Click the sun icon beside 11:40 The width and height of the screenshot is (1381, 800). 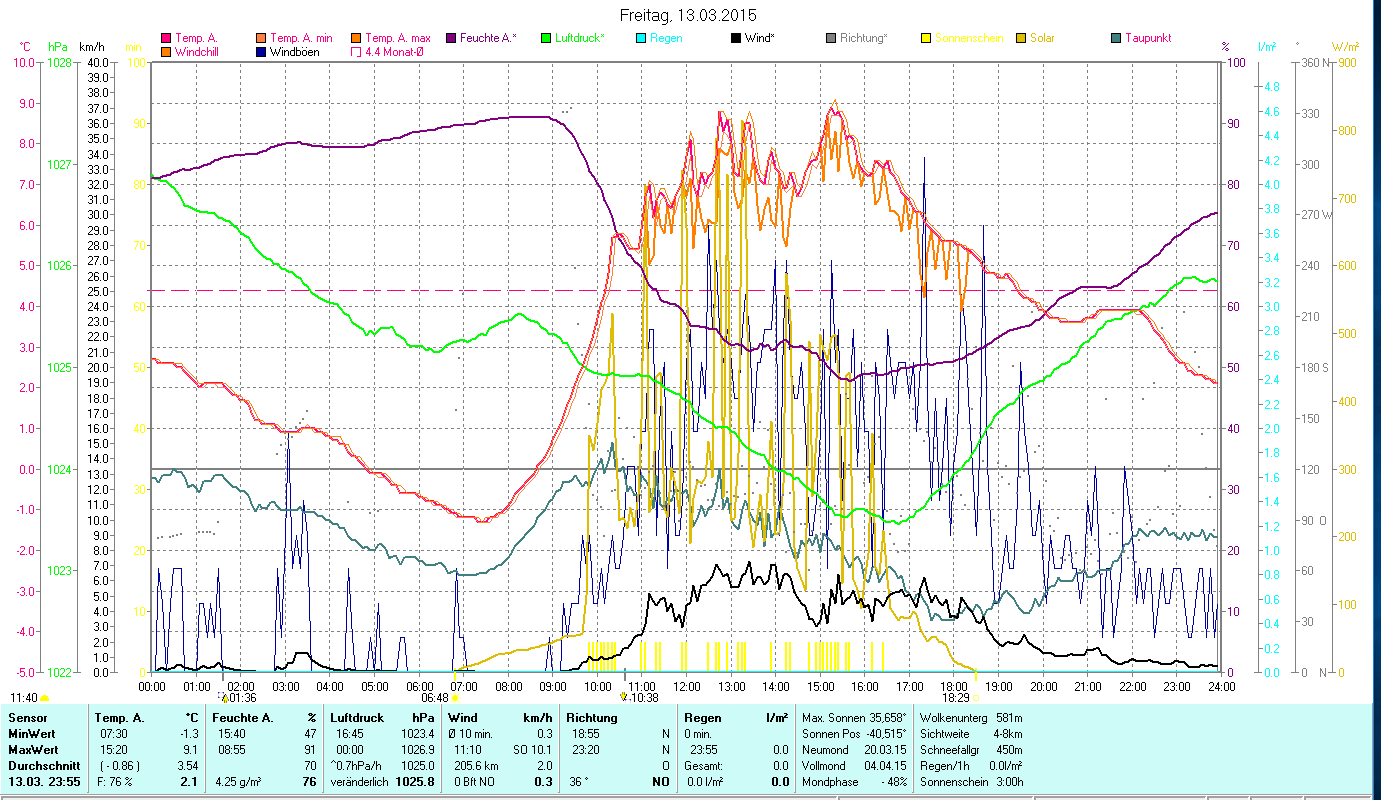point(44,697)
